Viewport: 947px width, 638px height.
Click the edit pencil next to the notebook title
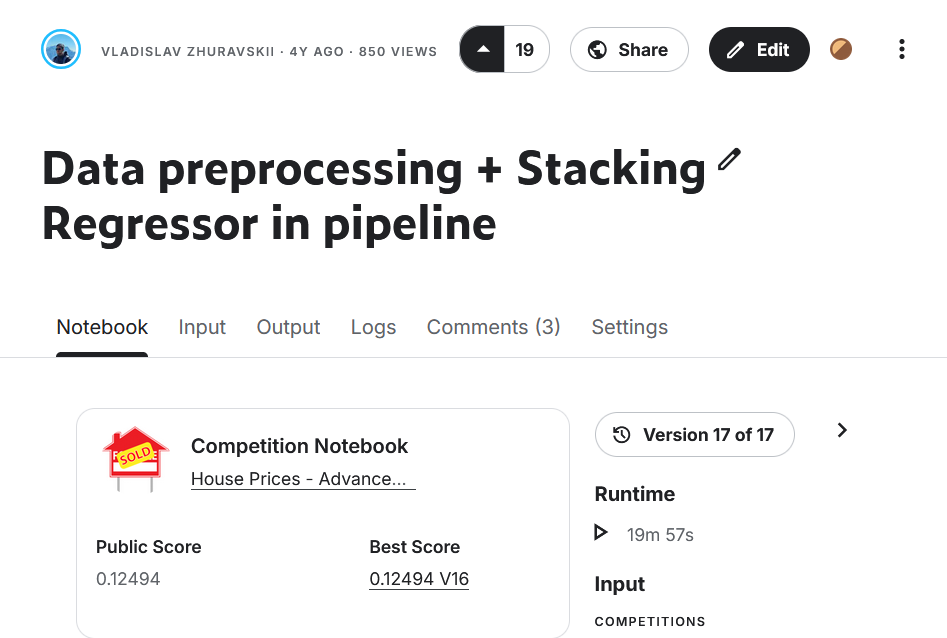point(729,158)
